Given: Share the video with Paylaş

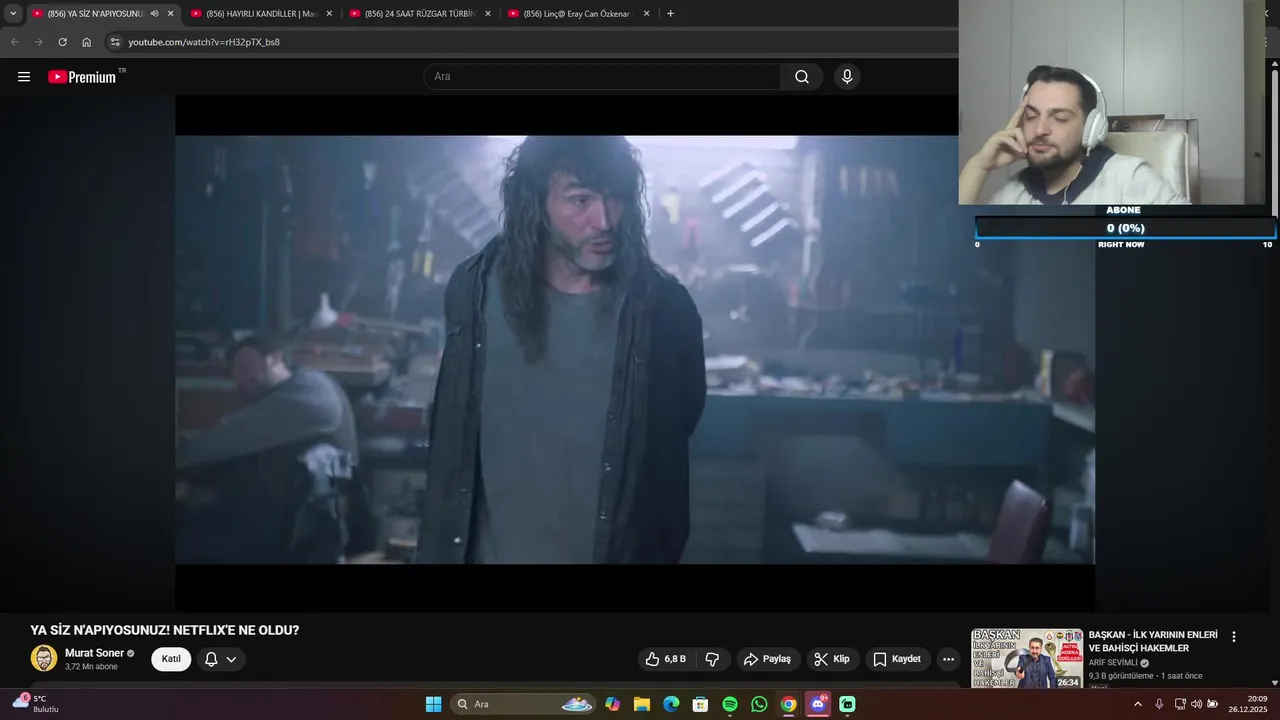Looking at the screenshot, I should [x=767, y=659].
